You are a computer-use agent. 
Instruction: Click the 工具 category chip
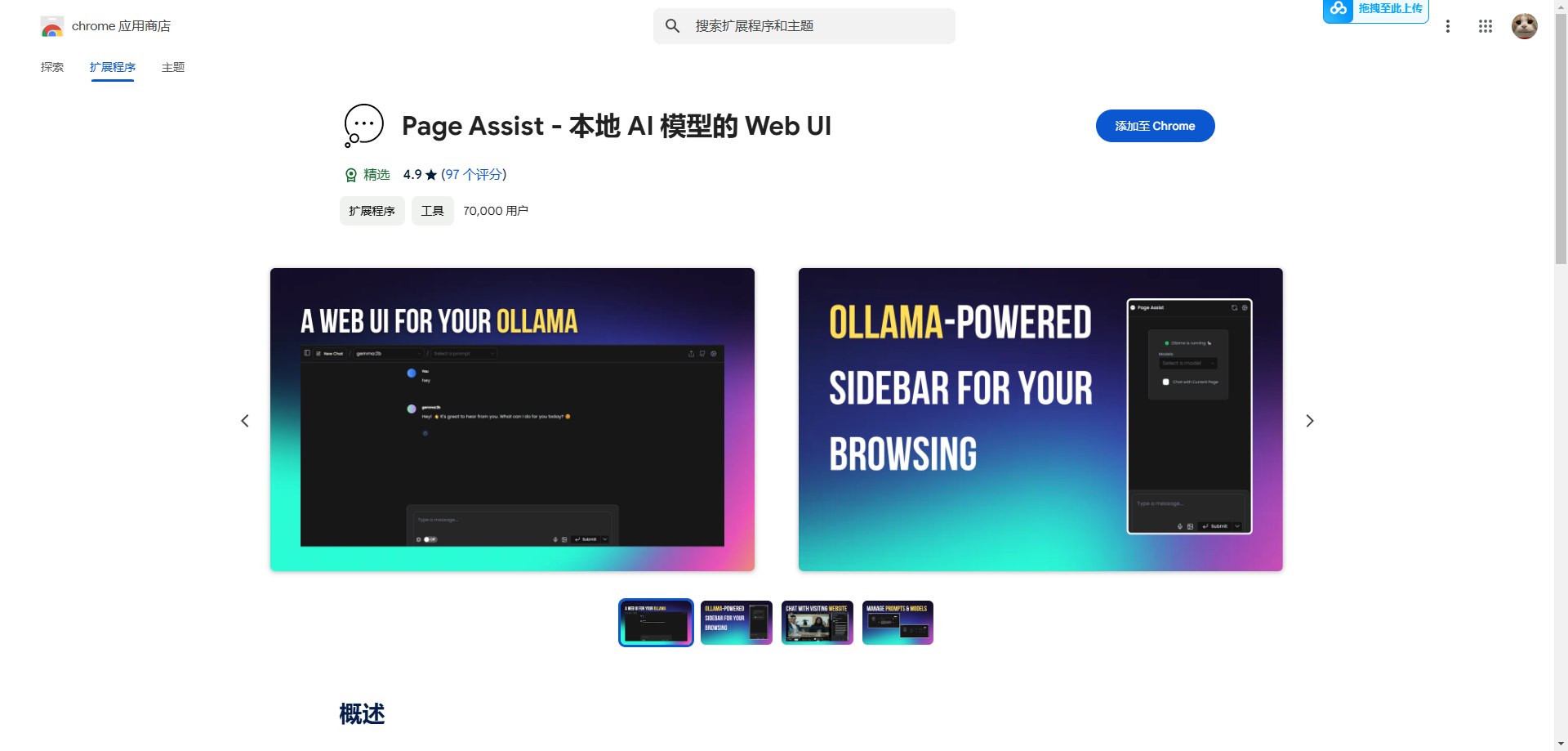tap(432, 211)
